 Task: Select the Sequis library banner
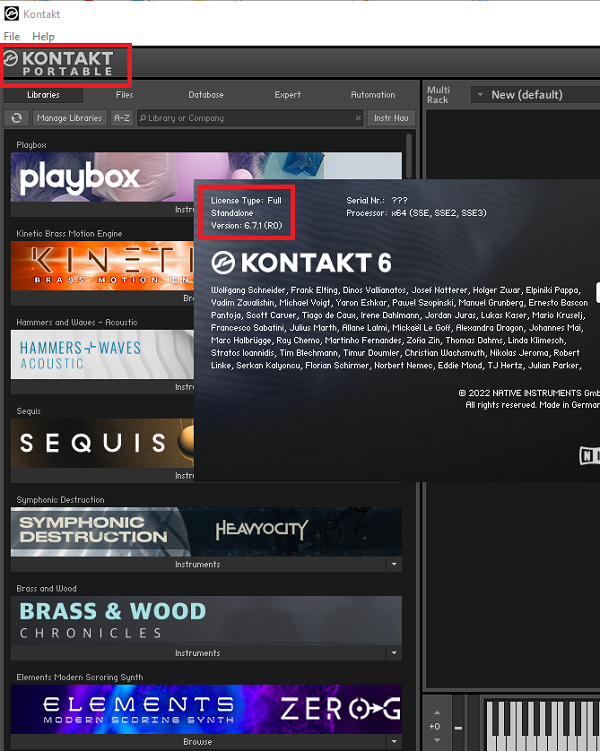point(102,443)
